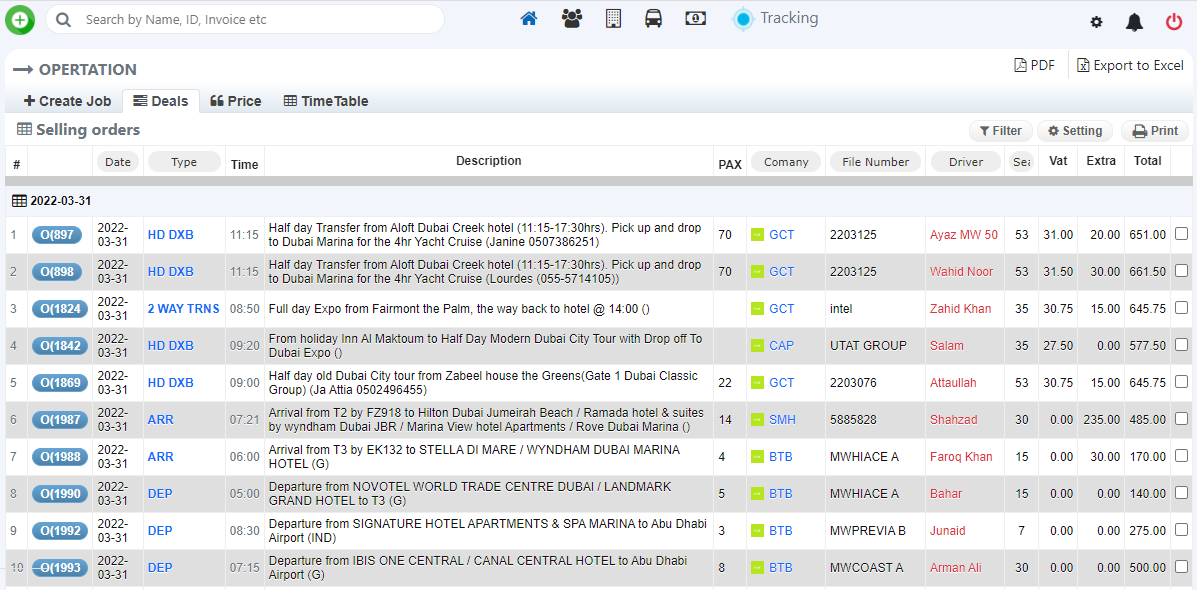Check the box for Shahzad row
Viewport: 1197px width, 590px height.
tap(1181, 419)
